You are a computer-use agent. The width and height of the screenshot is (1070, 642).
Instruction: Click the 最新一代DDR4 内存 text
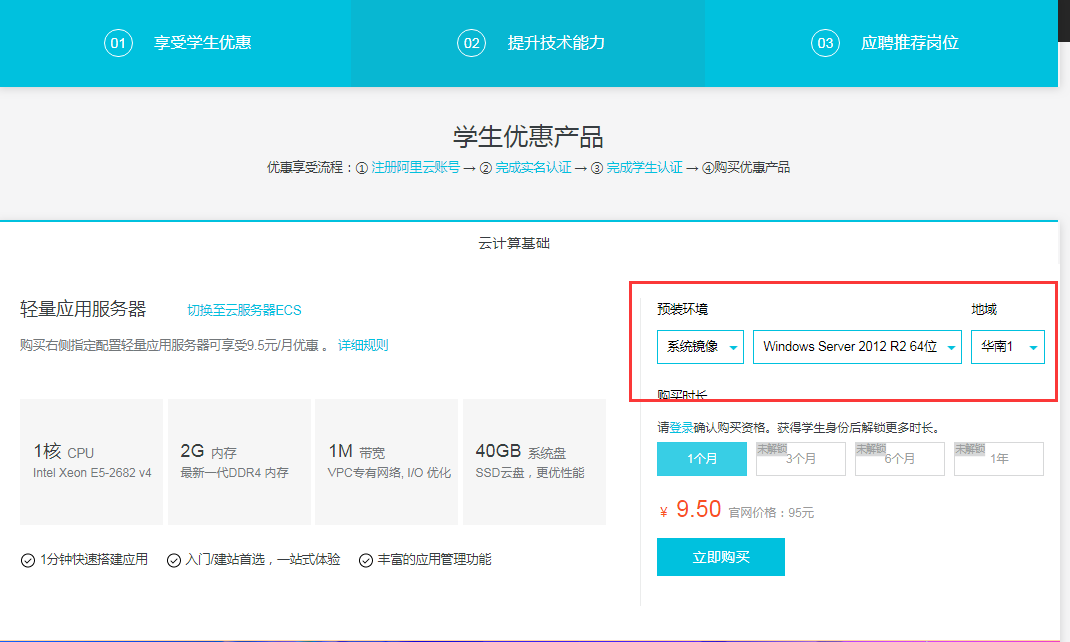234,473
